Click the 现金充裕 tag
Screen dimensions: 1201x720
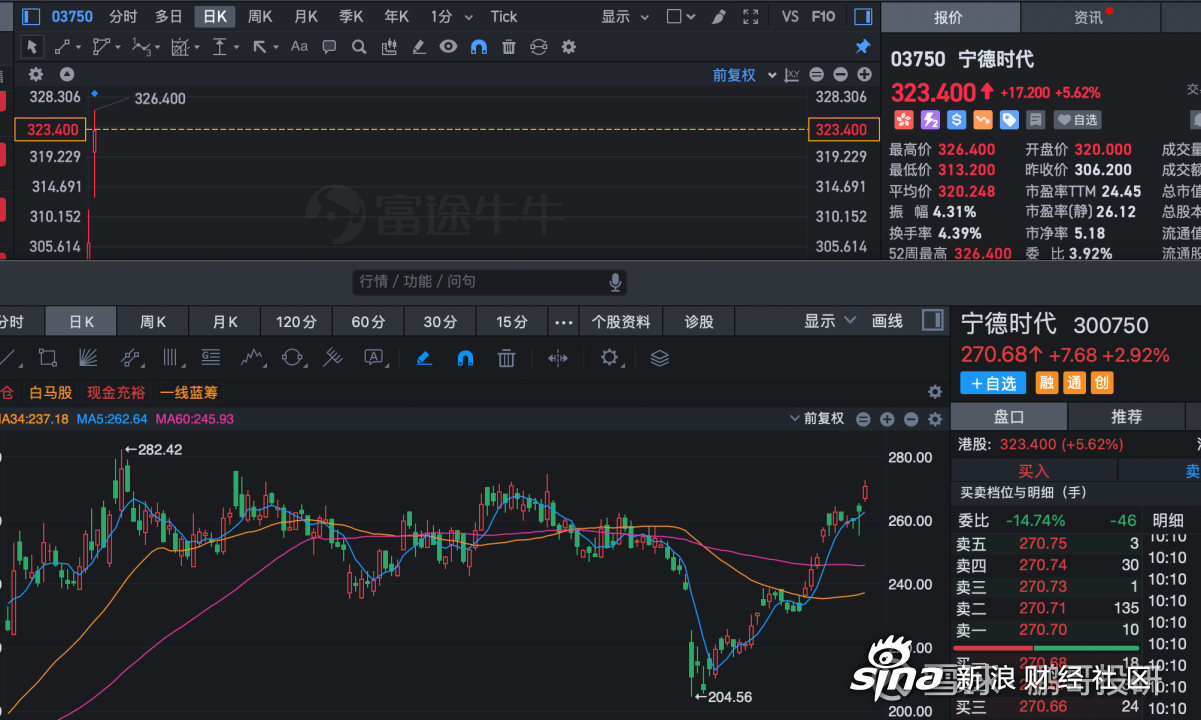pyautogui.click(x=116, y=393)
